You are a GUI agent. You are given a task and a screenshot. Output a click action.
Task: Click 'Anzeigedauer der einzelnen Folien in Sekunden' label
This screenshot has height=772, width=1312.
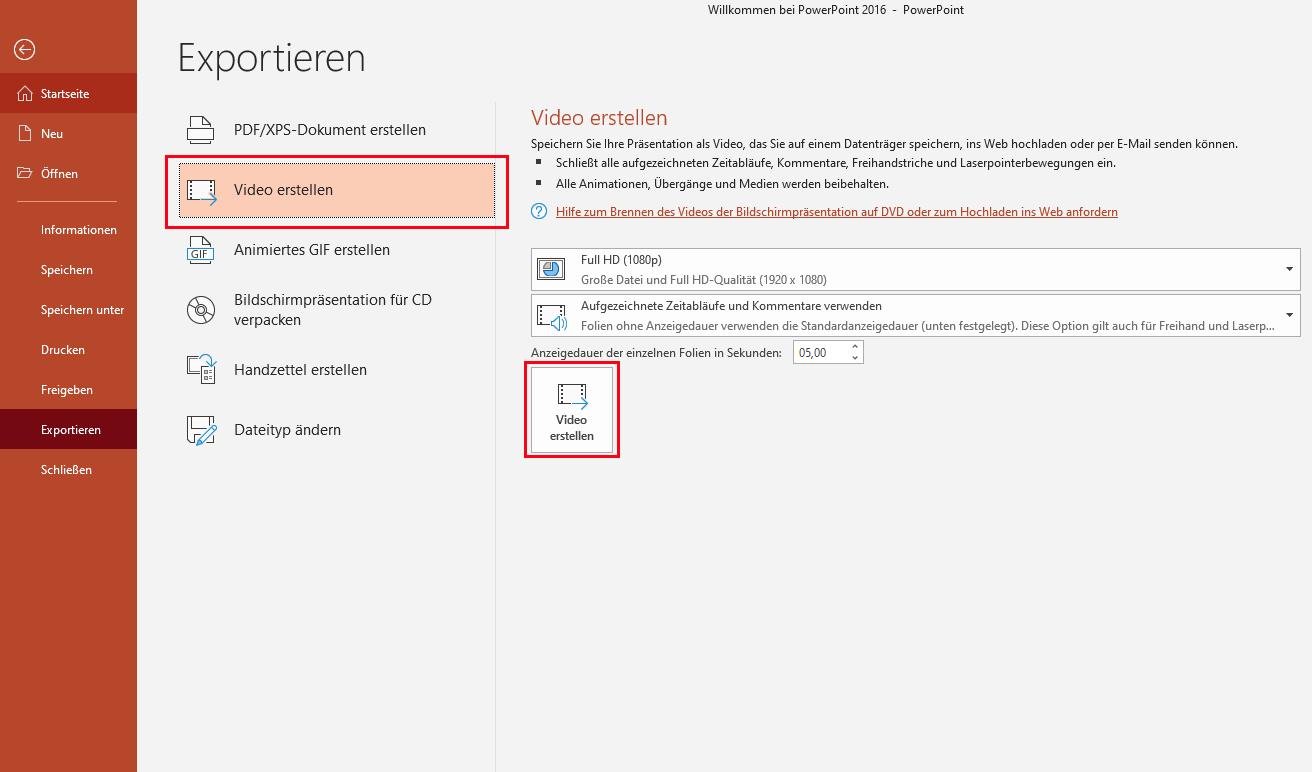click(656, 353)
